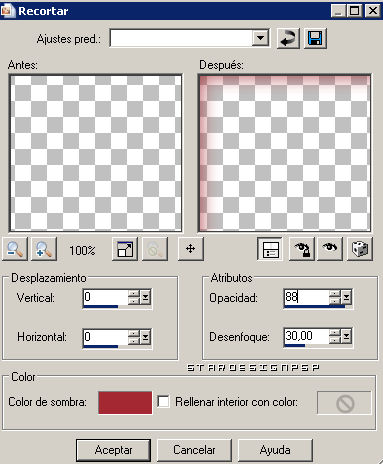This screenshot has width=383, height=464.
Task: Click the Horizontal offset input field
Action: (105, 337)
